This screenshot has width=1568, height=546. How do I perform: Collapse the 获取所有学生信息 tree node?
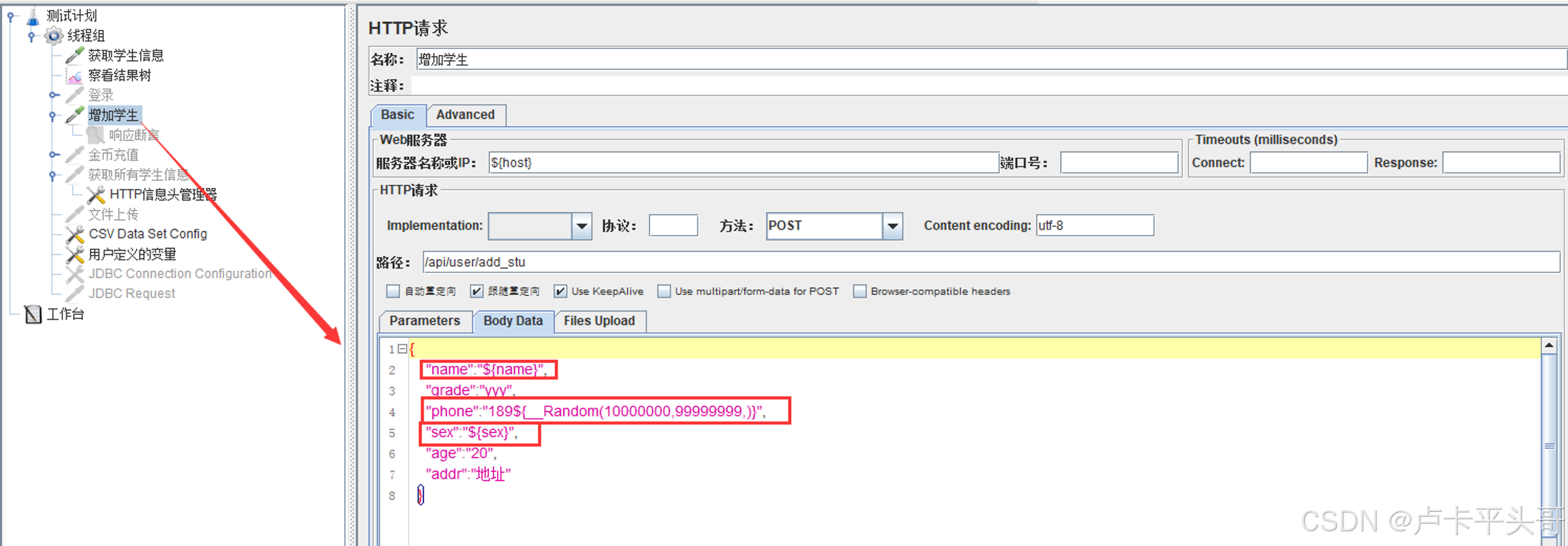(x=53, y=175)
